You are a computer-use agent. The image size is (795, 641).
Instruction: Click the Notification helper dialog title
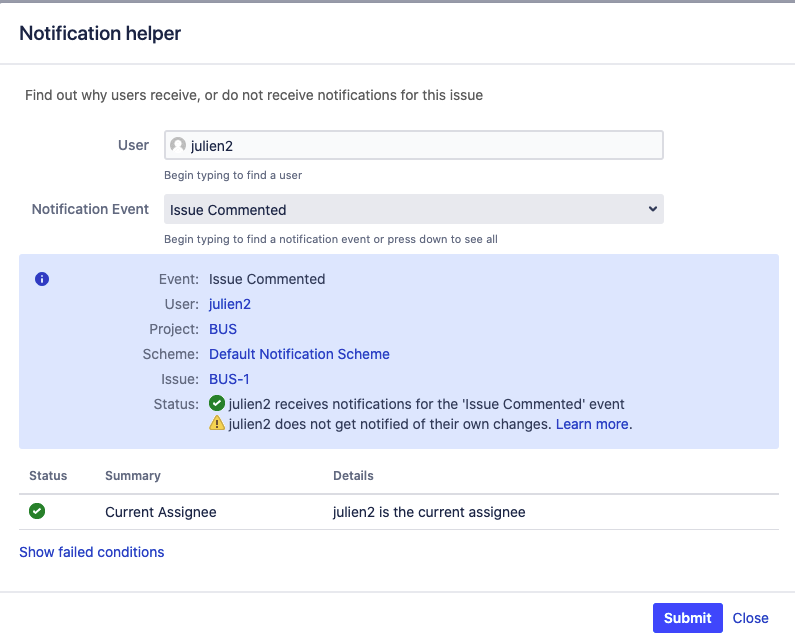point(100,33)
